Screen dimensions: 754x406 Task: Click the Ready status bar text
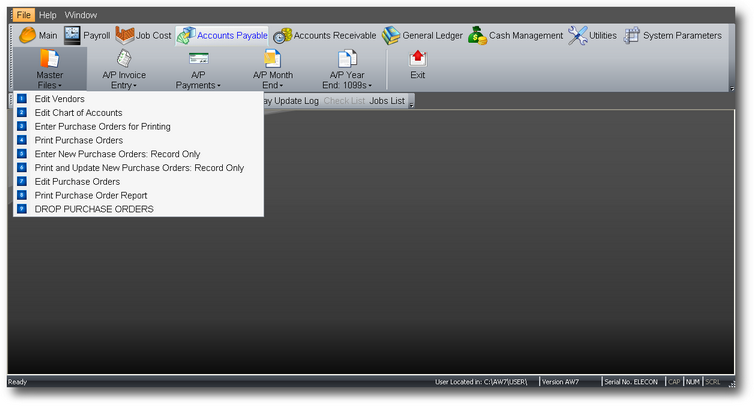click(18, 382)
